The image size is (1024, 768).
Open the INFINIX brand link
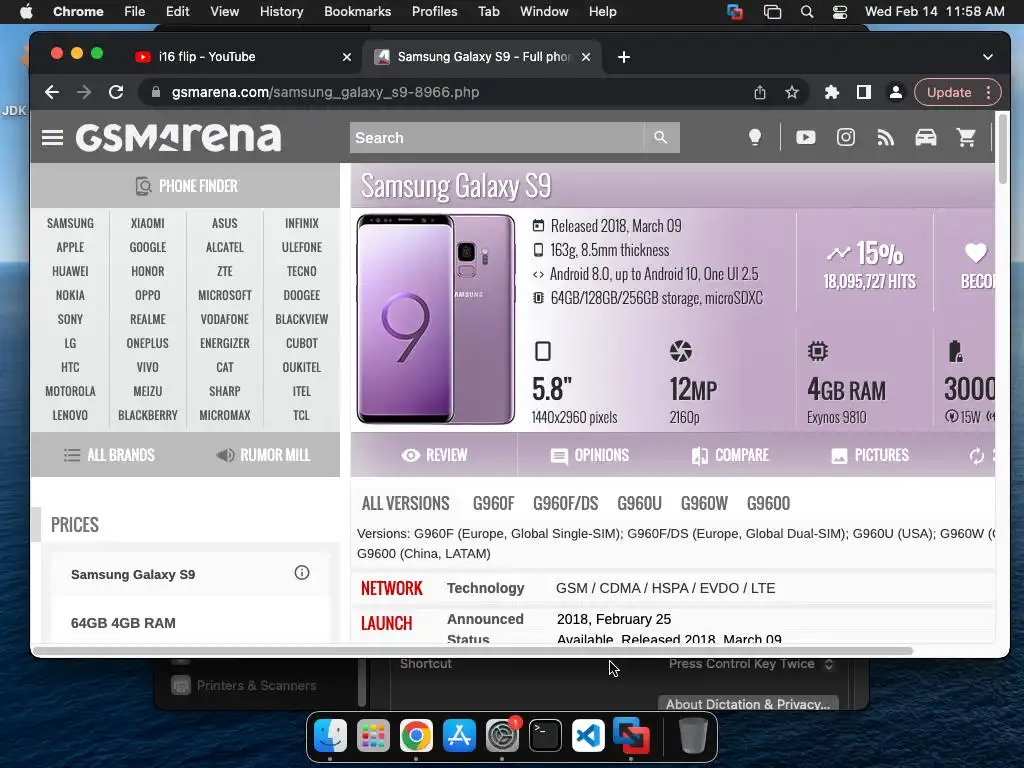(302, 223)
